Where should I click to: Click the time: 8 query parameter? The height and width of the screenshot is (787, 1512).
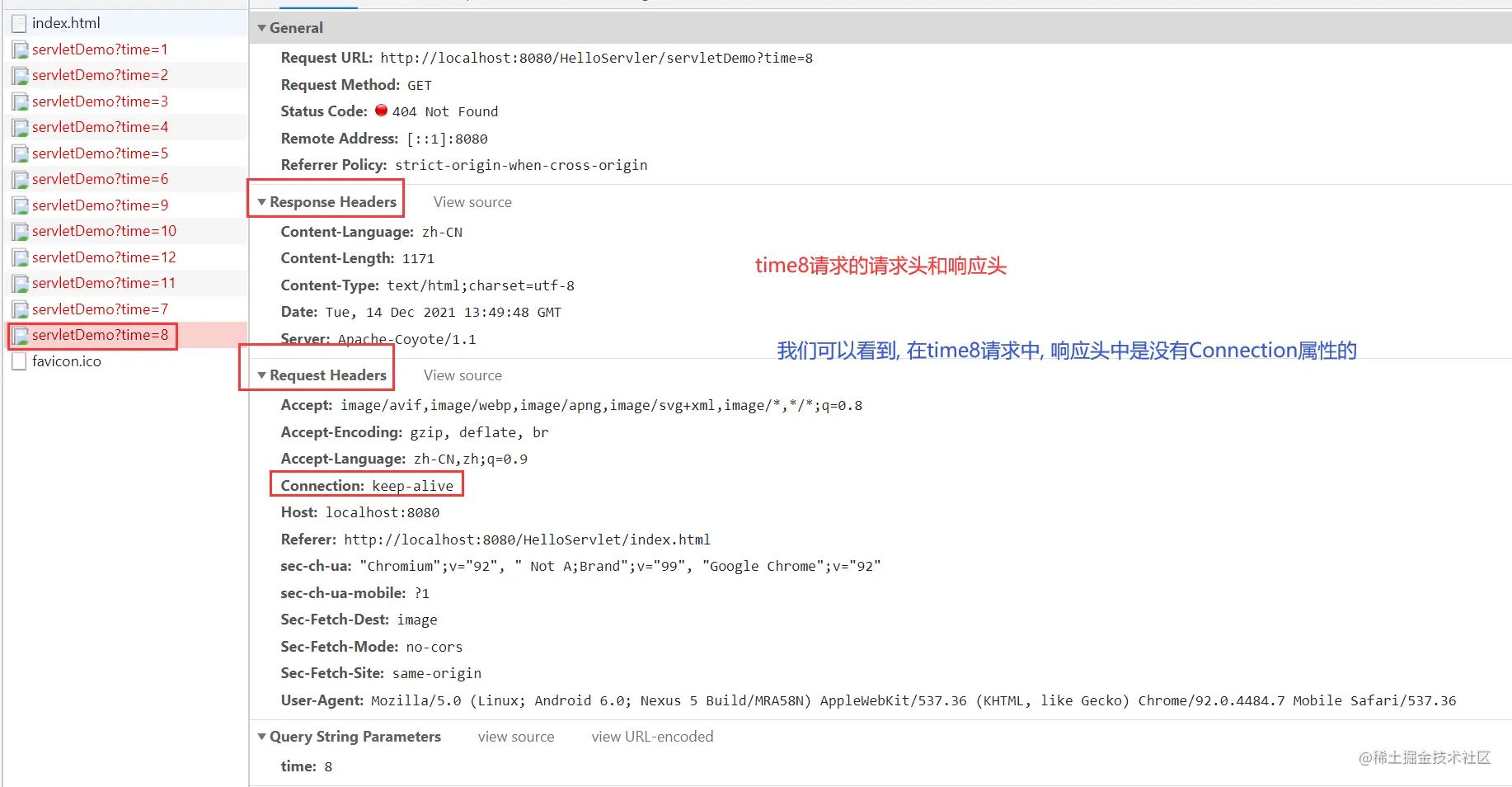[306, 767]
